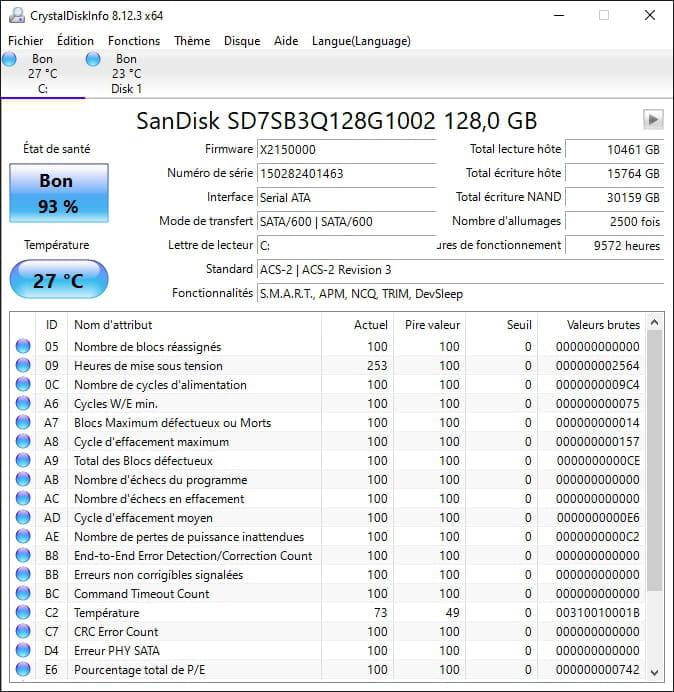Click status orb for attribute BB
This screenshot has width=674, height=692.
[x=23, y=574]
